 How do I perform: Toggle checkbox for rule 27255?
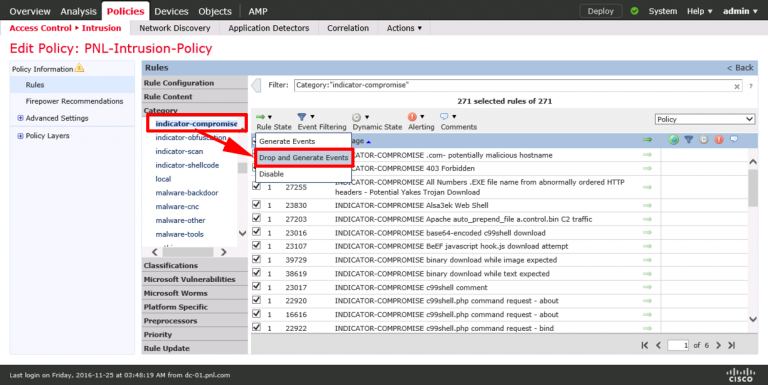pyautogui.click(x=256, y=186)
